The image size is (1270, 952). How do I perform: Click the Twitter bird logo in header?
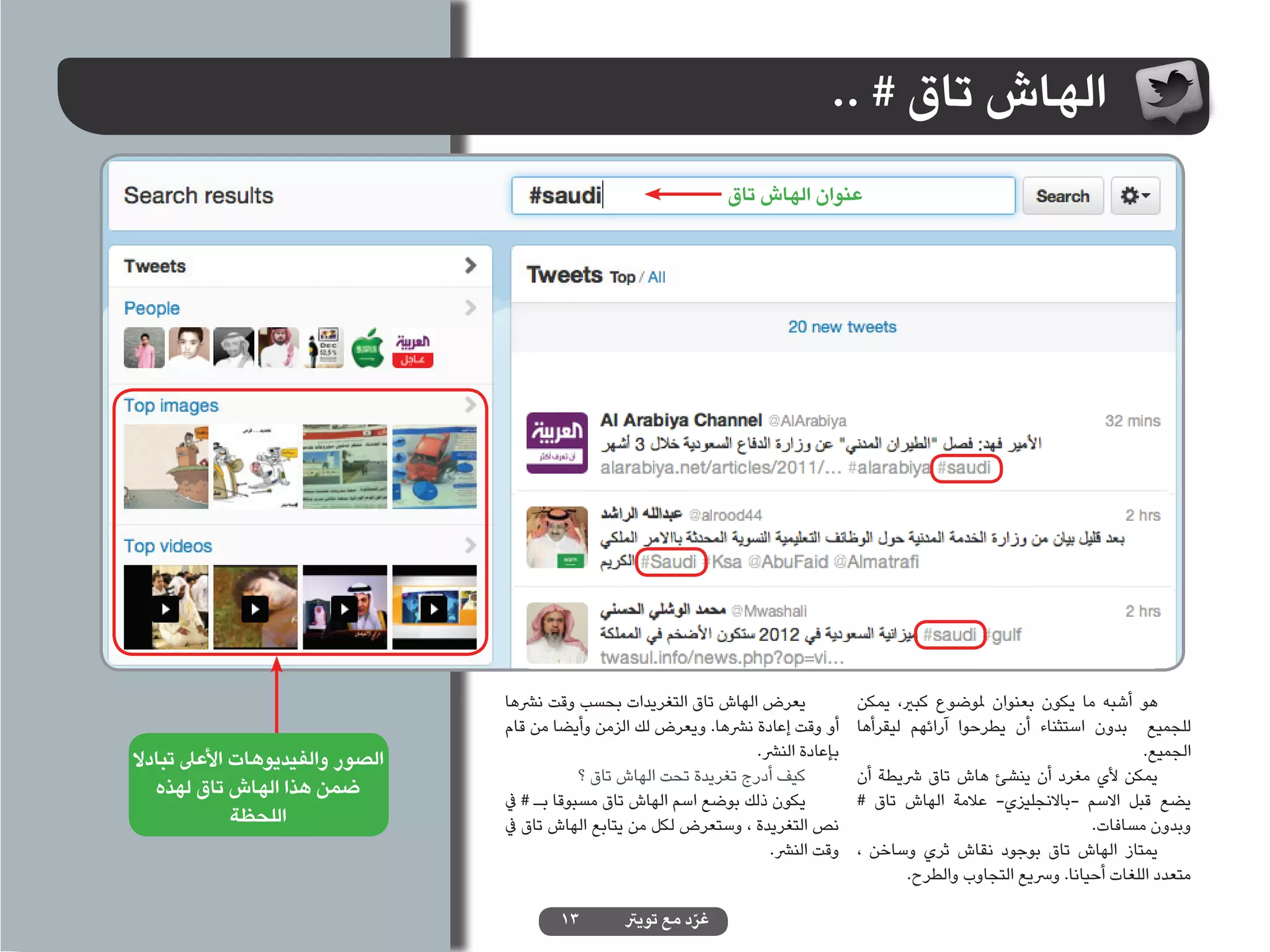coord(1170,93)
